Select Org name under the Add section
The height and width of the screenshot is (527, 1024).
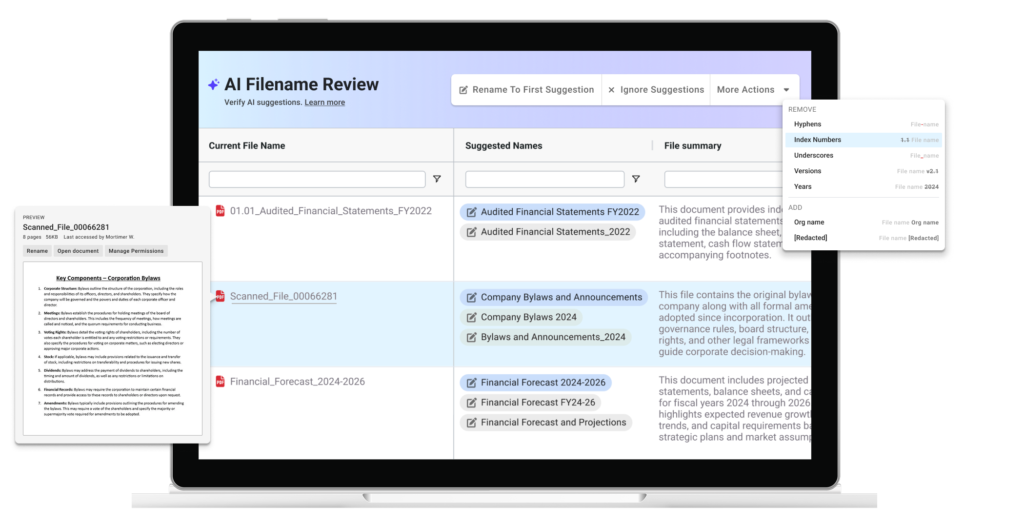809,221
